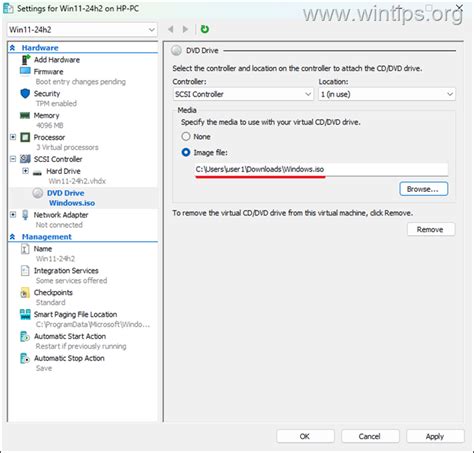Collapse the Hardware section
474x453 pixels.
12,48
